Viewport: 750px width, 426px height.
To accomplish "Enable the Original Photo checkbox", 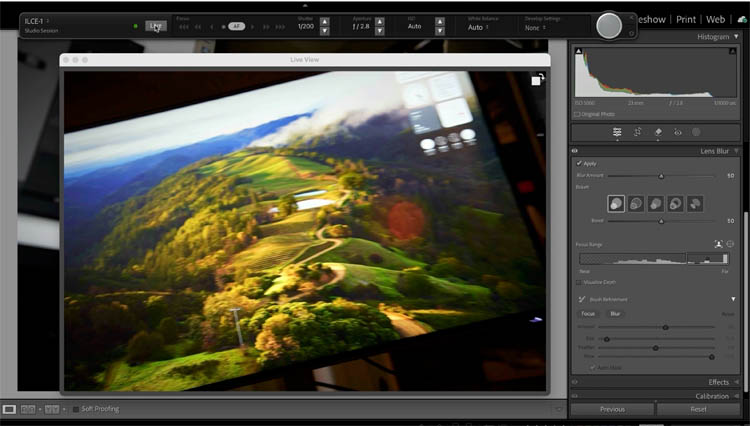I will point(577,115).
